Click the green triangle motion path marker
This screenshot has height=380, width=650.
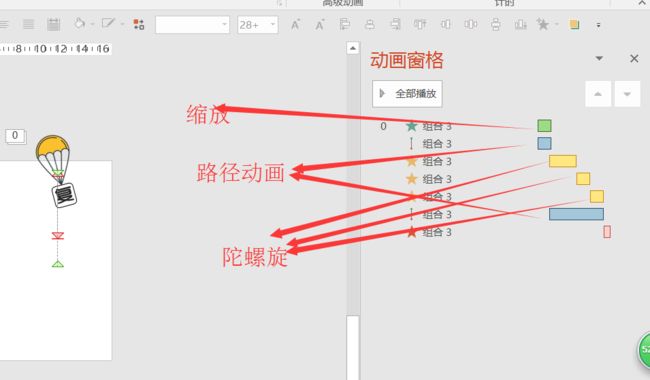pyautogui.click(x=58, y=264)
